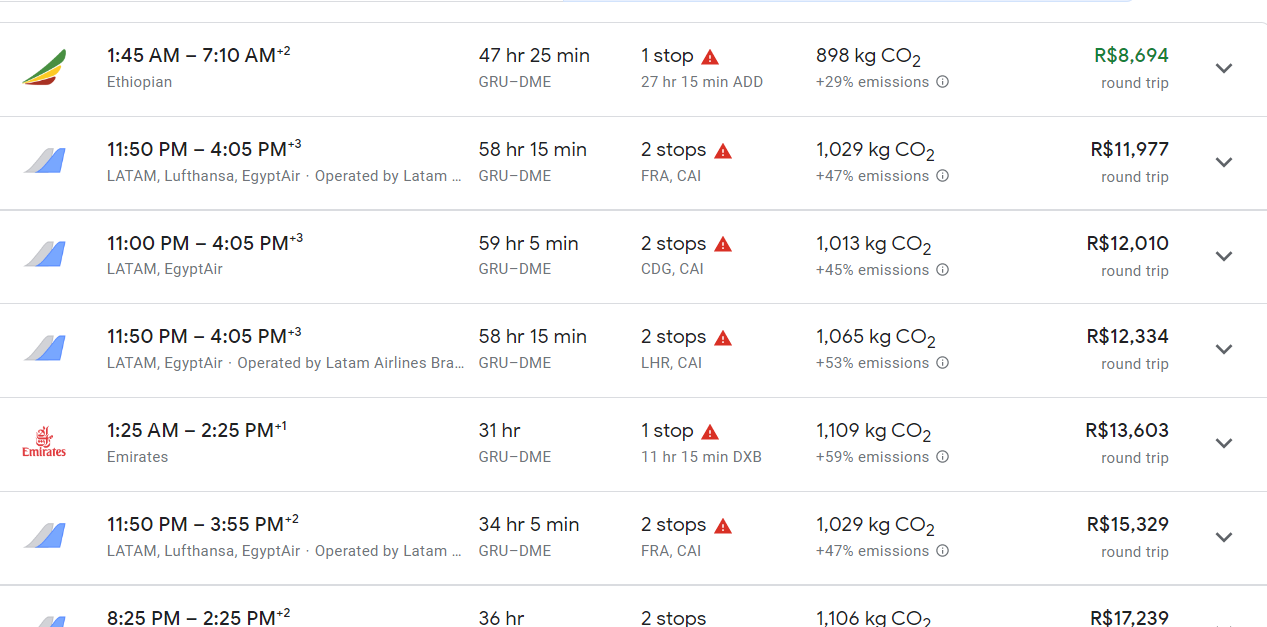Click the multi-airline logo for the CDG, CAI flight
This screenshot has width=1267, height=627.
tap(44, 254)
